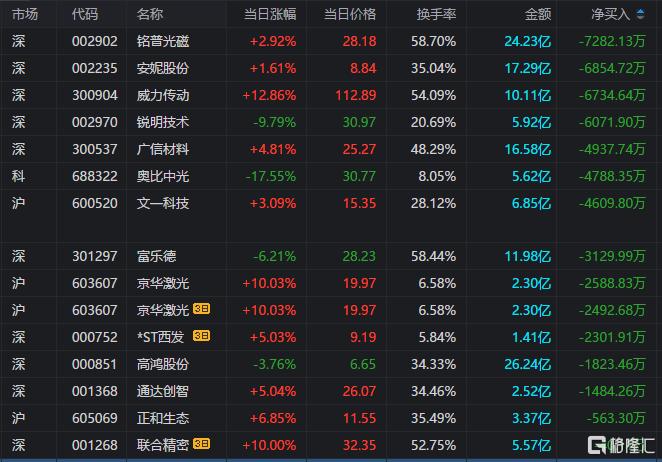
Task: Select stock code 688322 奥比中光
Action: pyautogui.click(x=95, y=176)
